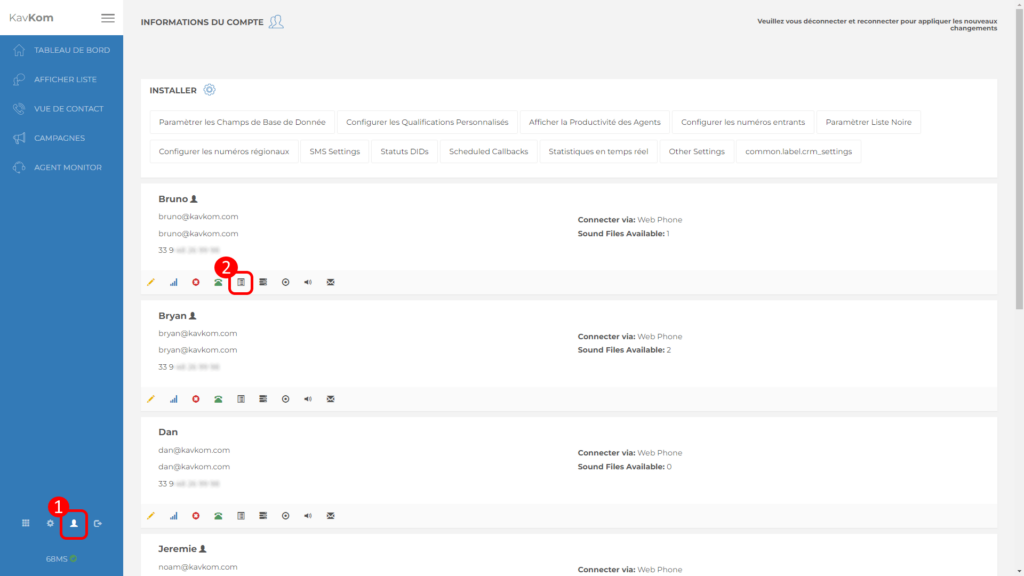Open the bar-chart stats icon for Bryan
This screenshot has width=1024, height=576.
coord(173,399)
